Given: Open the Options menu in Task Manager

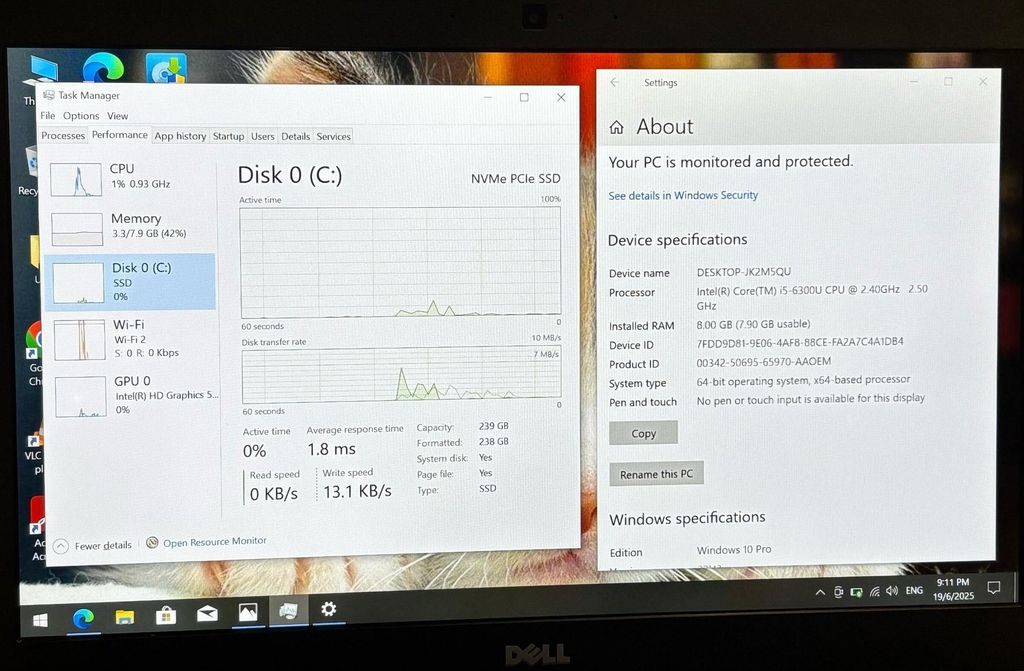Looking at the screenshot, I should click(x=81, y=116).
